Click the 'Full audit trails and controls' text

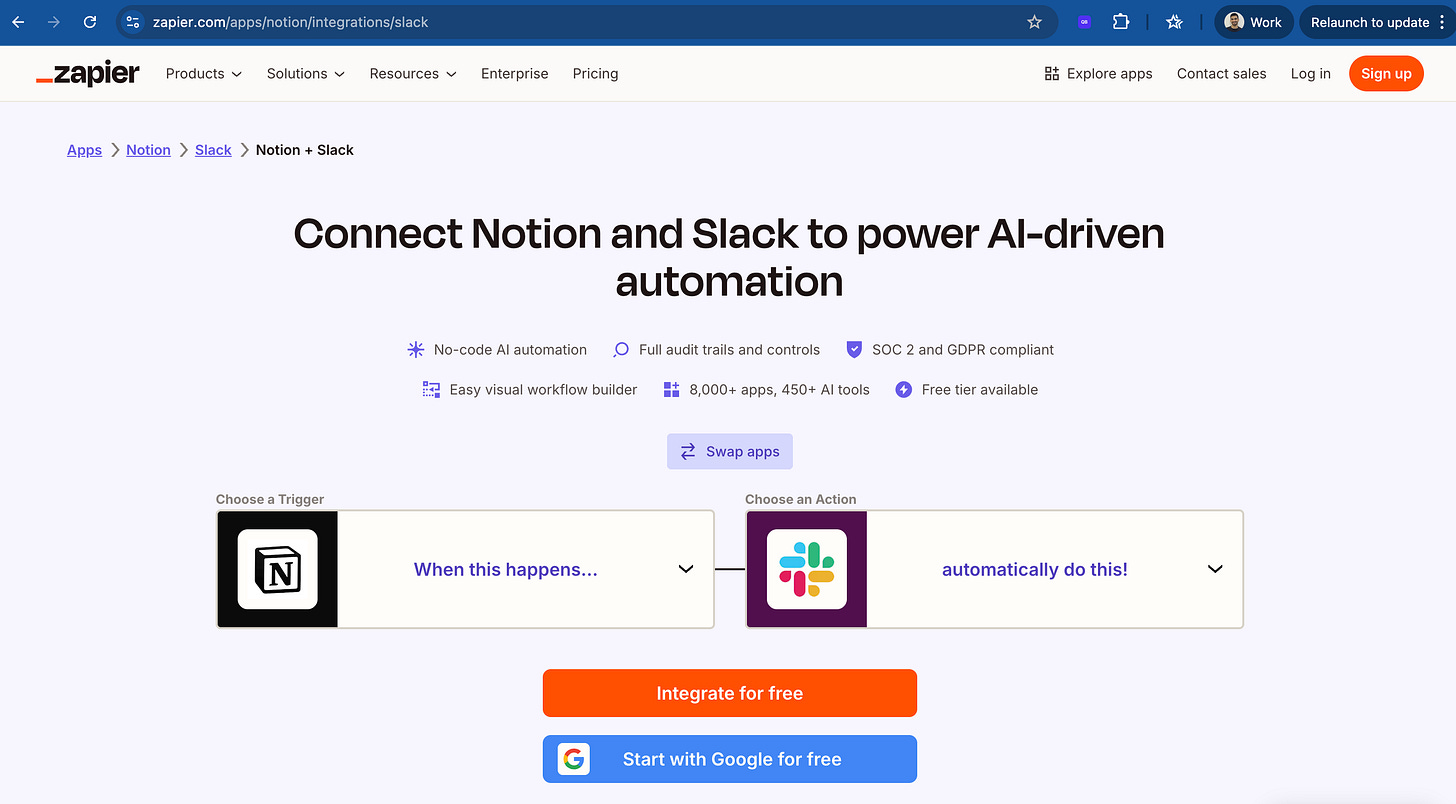click(x=729, y=350)
